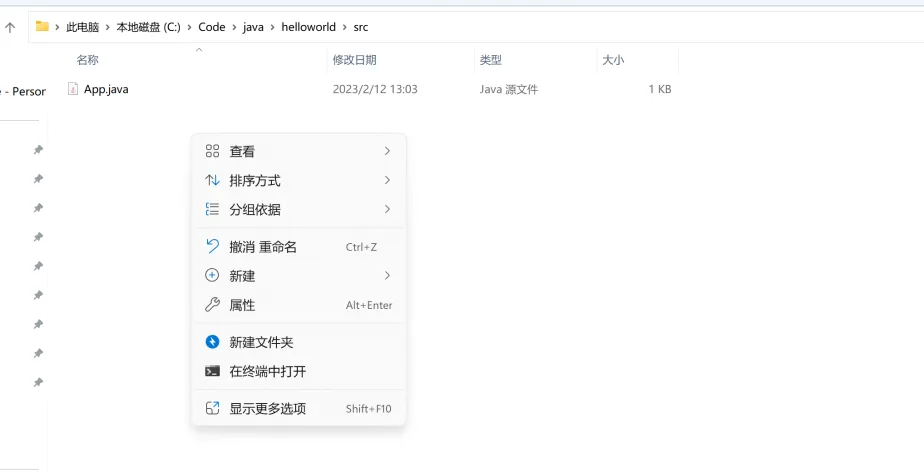This screenshot has width=924, height=473.
Task: Expand chevron next to 查看
Action: pyautogui.click(x=387, y=151)
